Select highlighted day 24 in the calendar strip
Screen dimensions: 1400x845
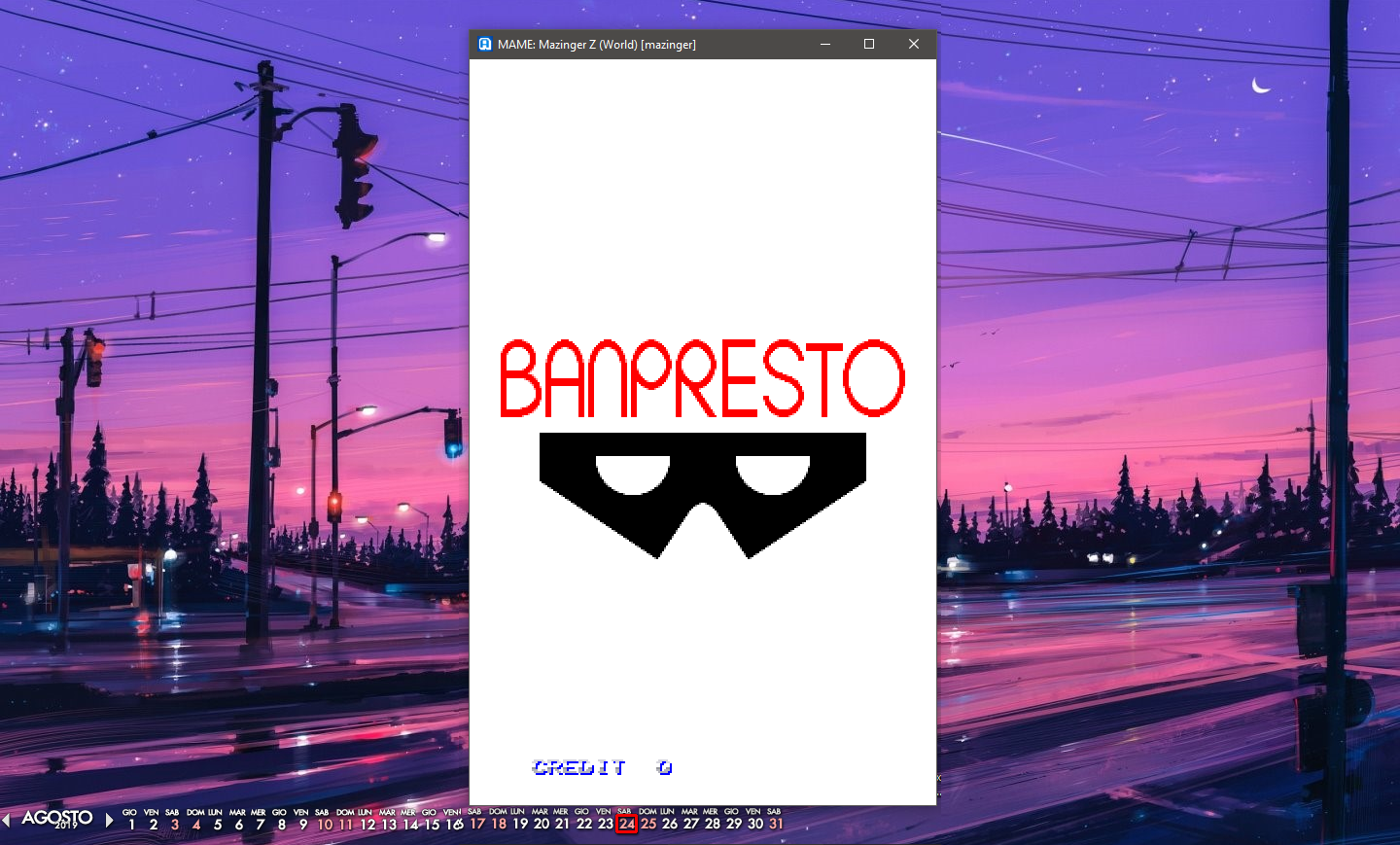(x=627, y=824)
